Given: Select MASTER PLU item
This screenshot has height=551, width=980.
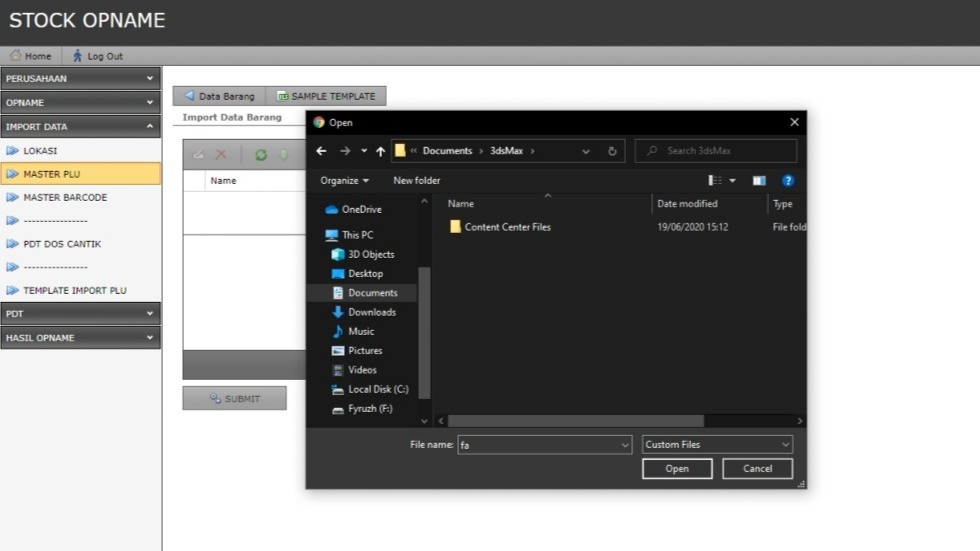Looking at the screenshot, I should pos(80,174).
